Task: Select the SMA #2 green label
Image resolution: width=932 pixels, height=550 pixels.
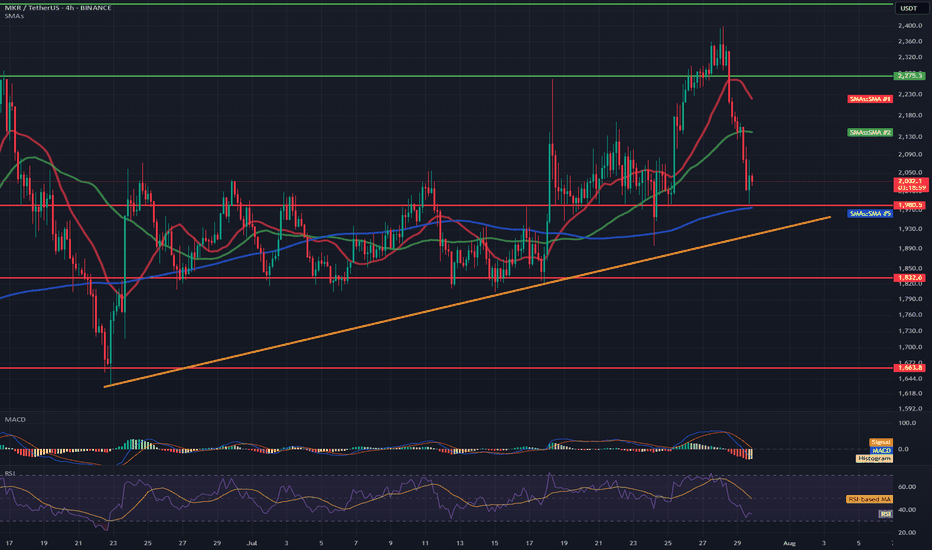Action: pos(870,133)
